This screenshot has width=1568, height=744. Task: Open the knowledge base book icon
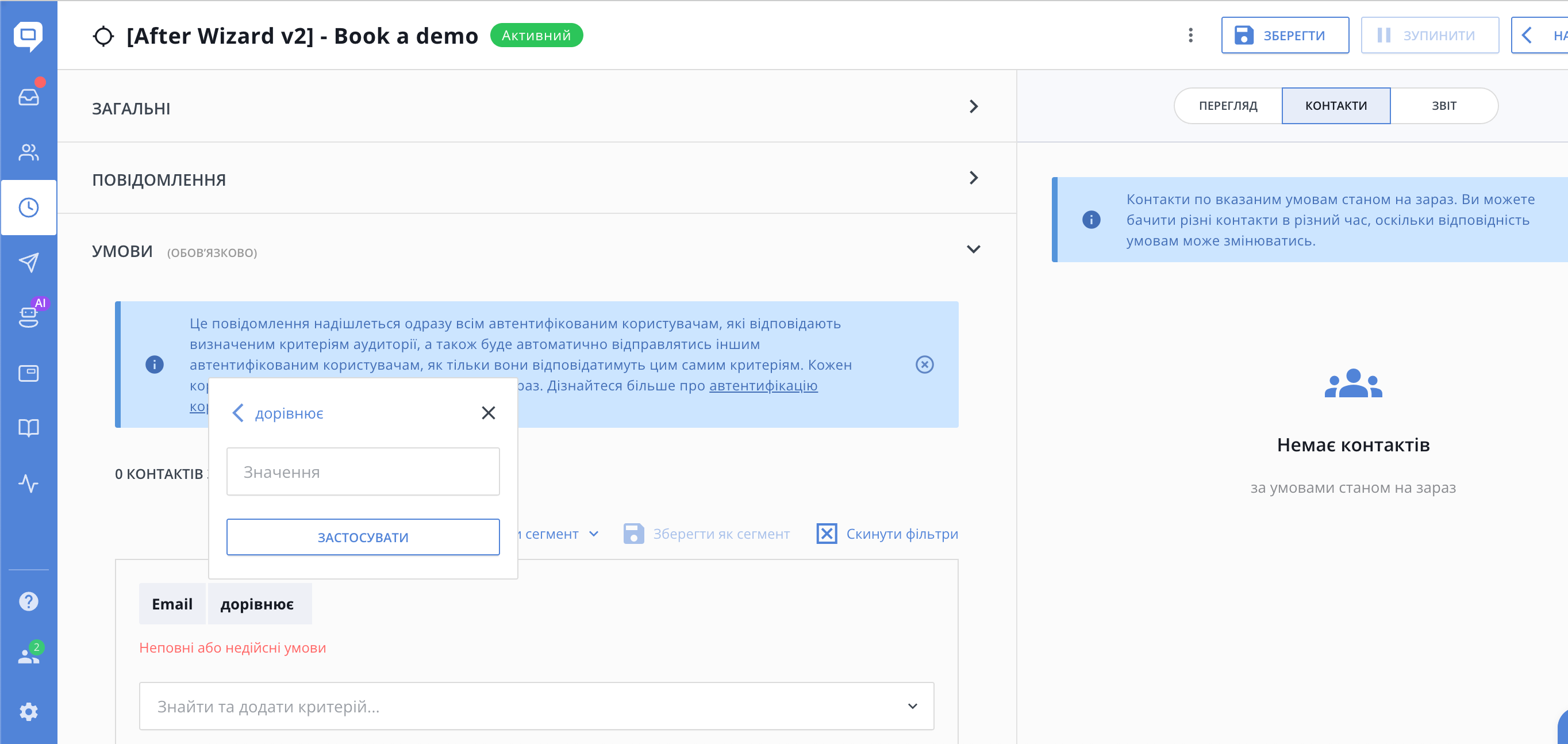coord(28,428)
